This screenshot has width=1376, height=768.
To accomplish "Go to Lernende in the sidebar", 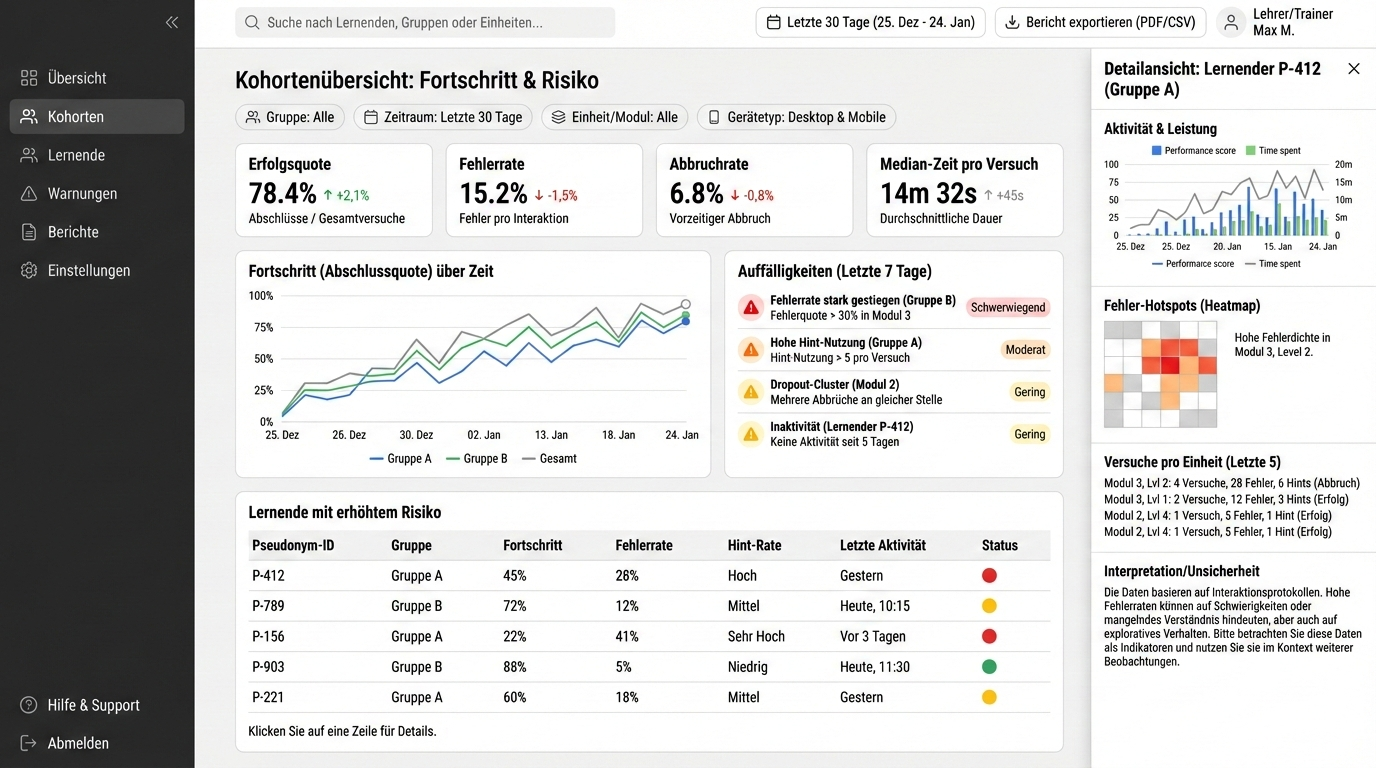I will coord(76,155).
